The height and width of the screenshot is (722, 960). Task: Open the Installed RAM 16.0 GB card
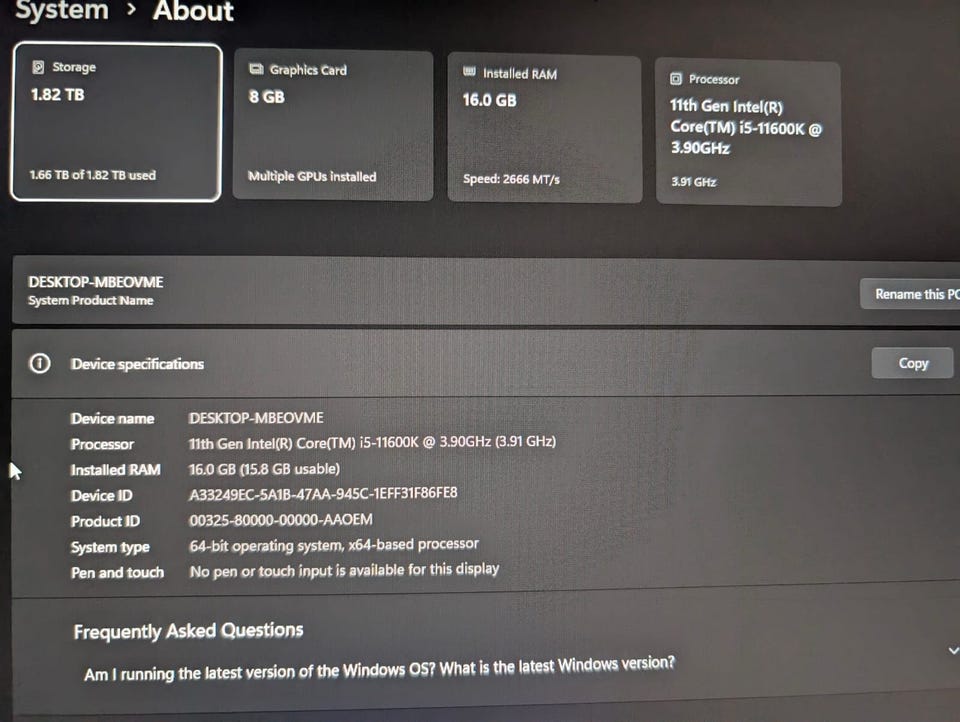click(544, 129)
